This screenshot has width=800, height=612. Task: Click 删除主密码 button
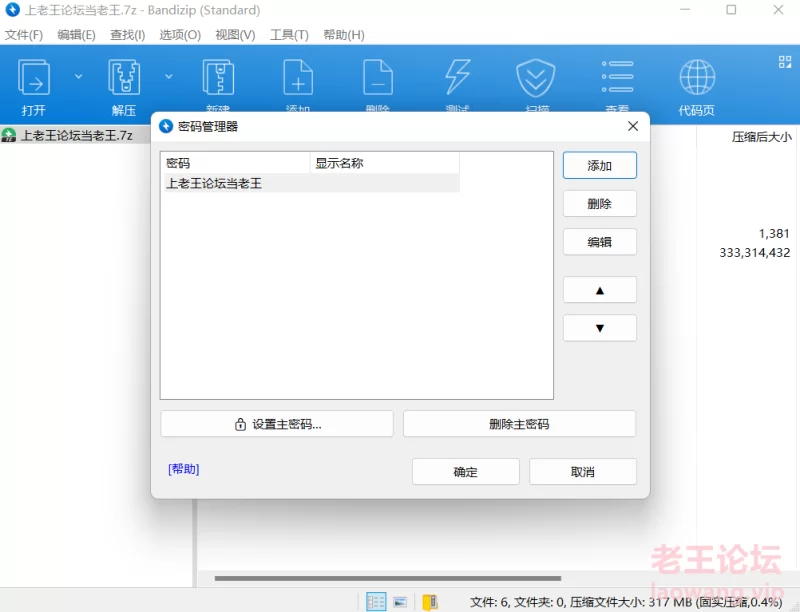519,424
